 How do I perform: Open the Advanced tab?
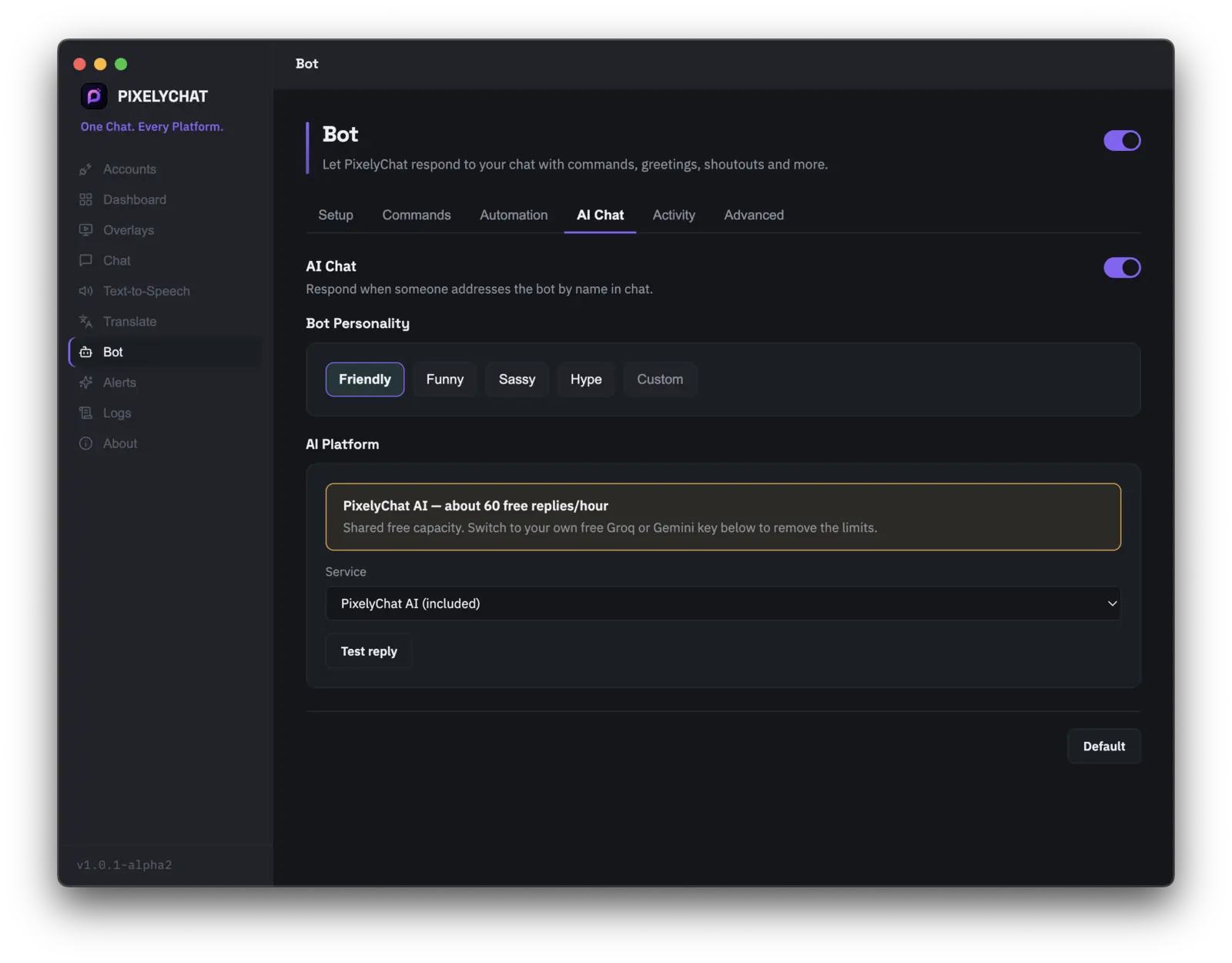pyautogui.click(x=754, y=215)
